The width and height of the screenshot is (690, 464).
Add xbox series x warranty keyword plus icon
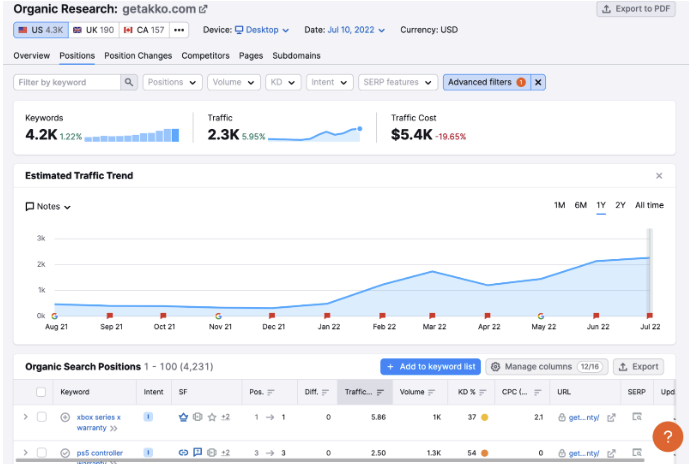(65, 417)
